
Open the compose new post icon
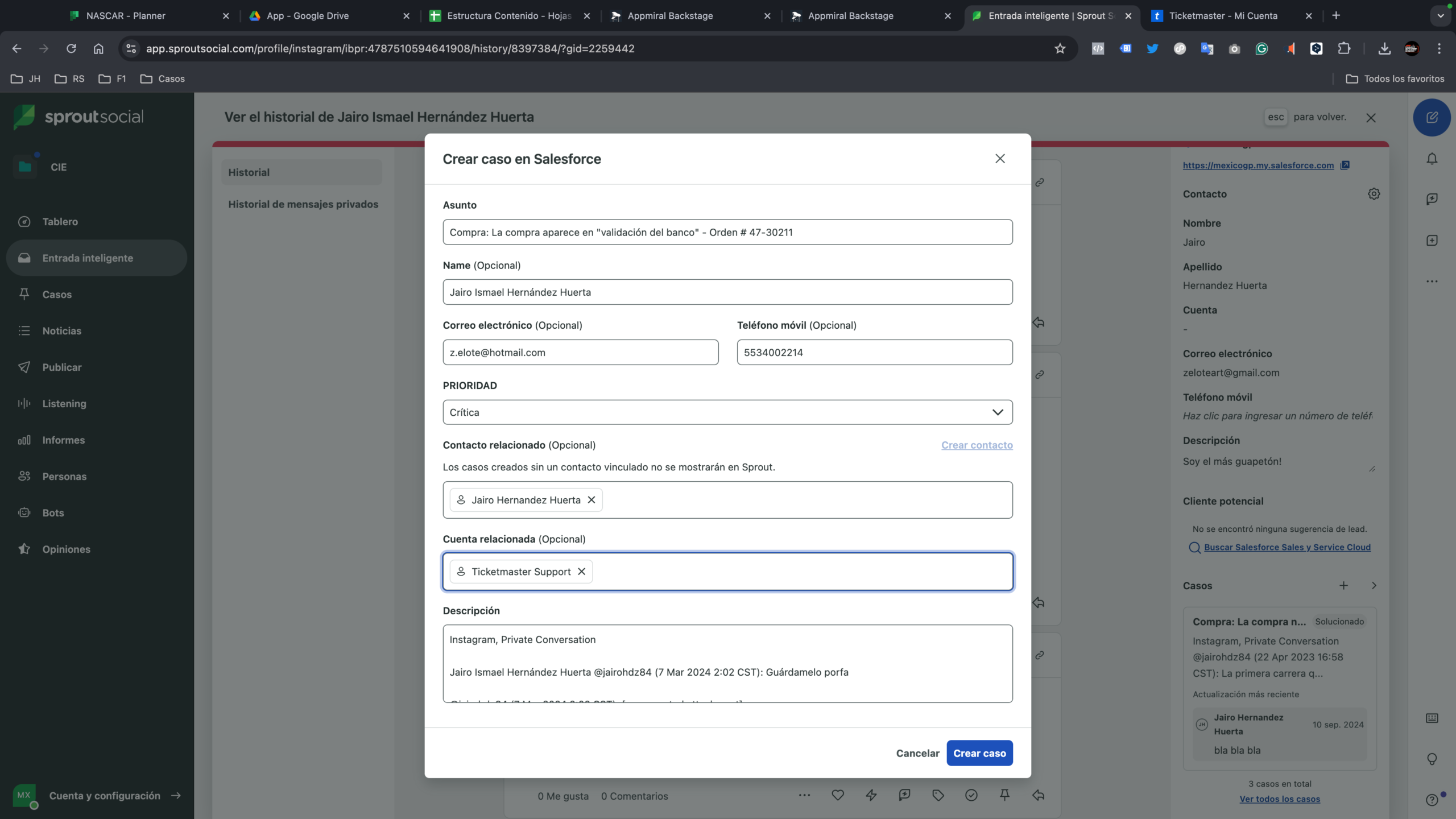[x=1432, y=117]
